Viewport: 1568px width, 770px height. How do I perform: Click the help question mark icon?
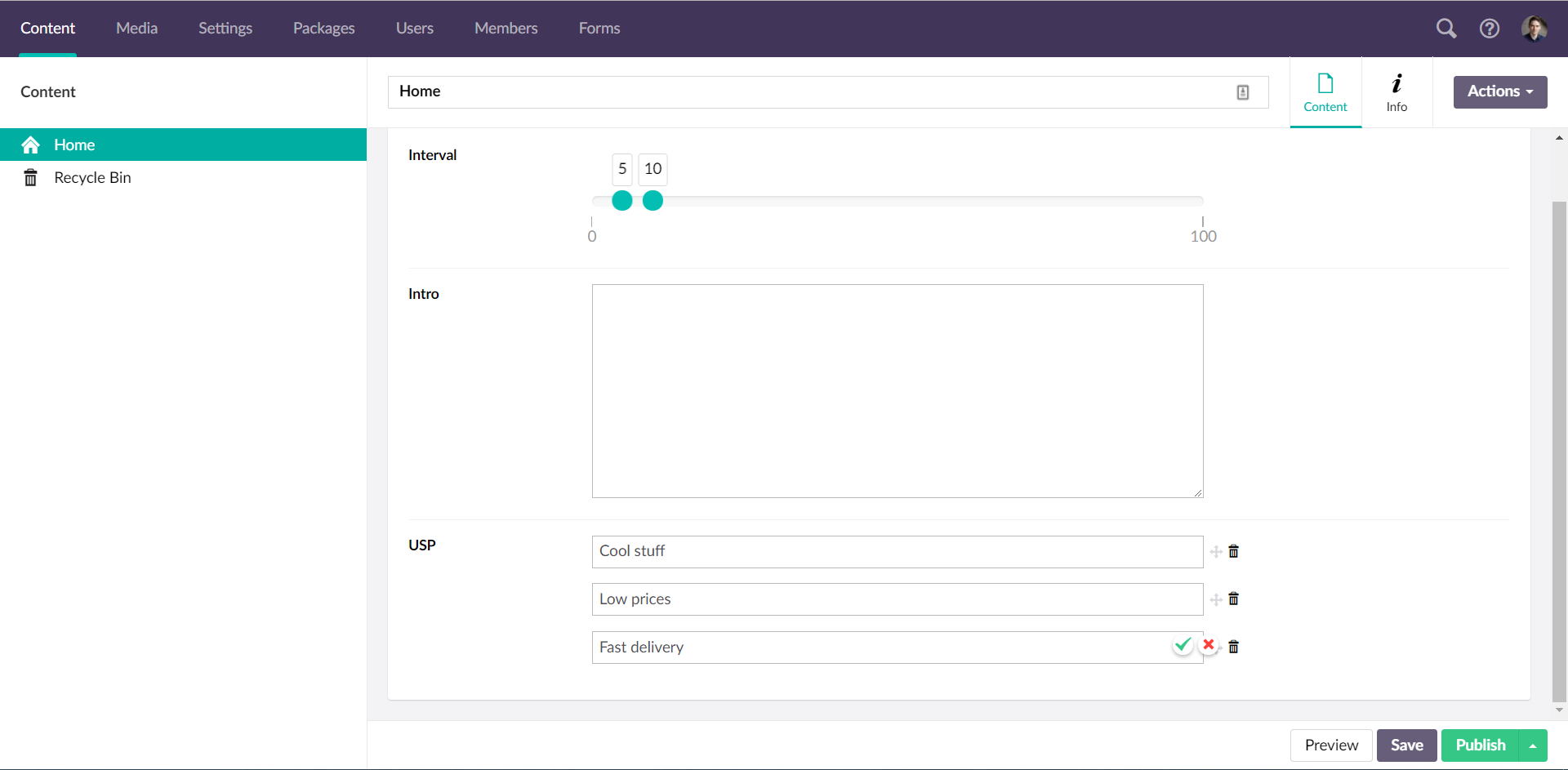1490,28
